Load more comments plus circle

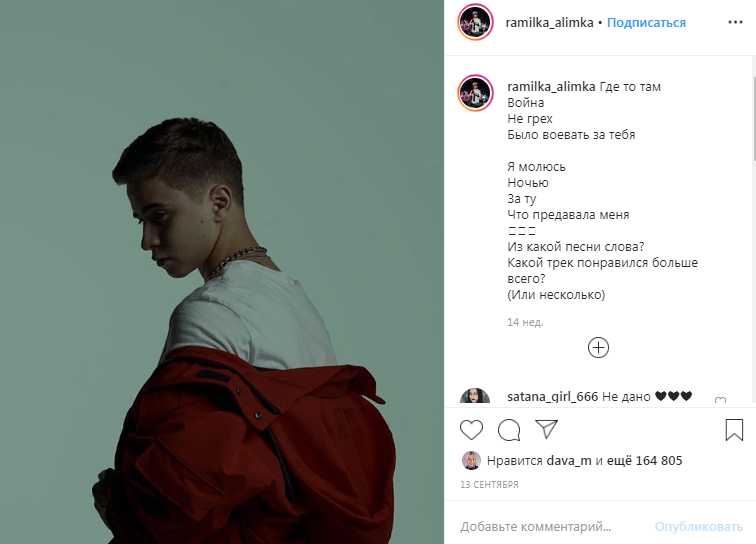point(598,348)
